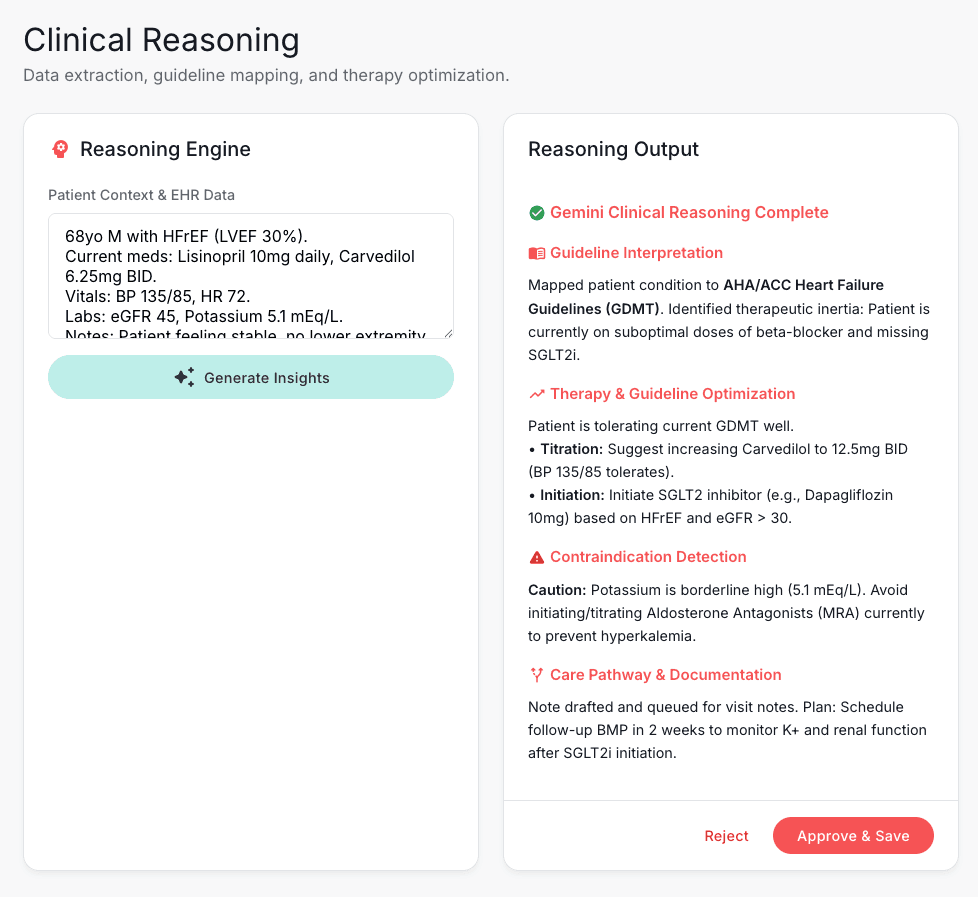Click the Reasoning Engine brain icon

[60, 149]
